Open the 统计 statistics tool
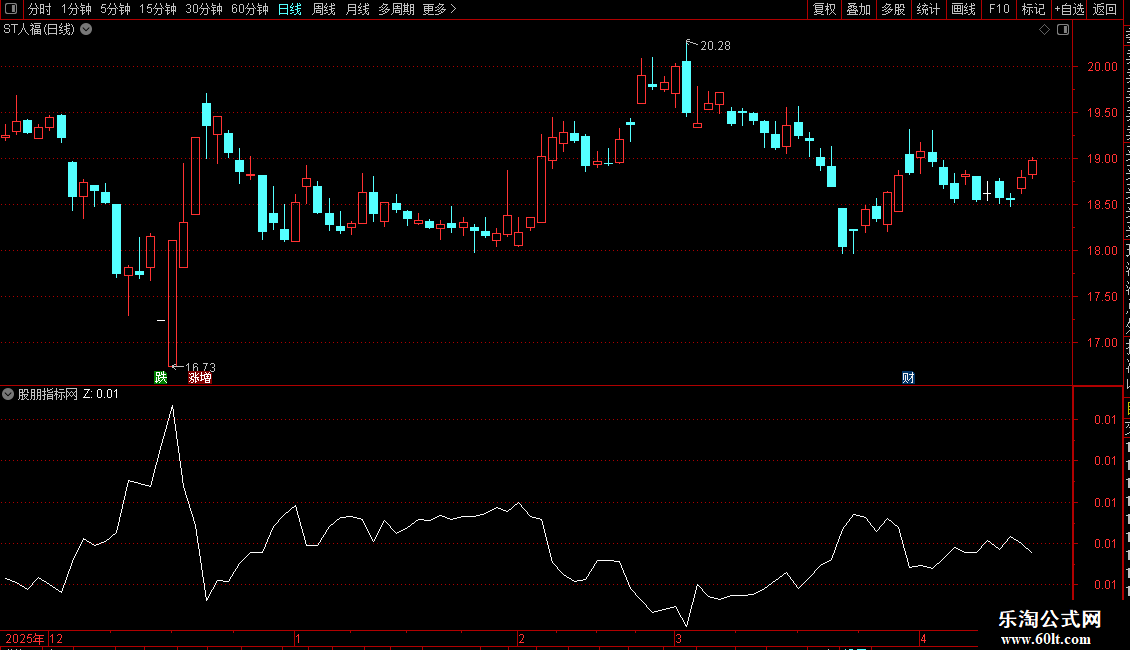Screen dimensions: 1130x650 click(928, 9)
